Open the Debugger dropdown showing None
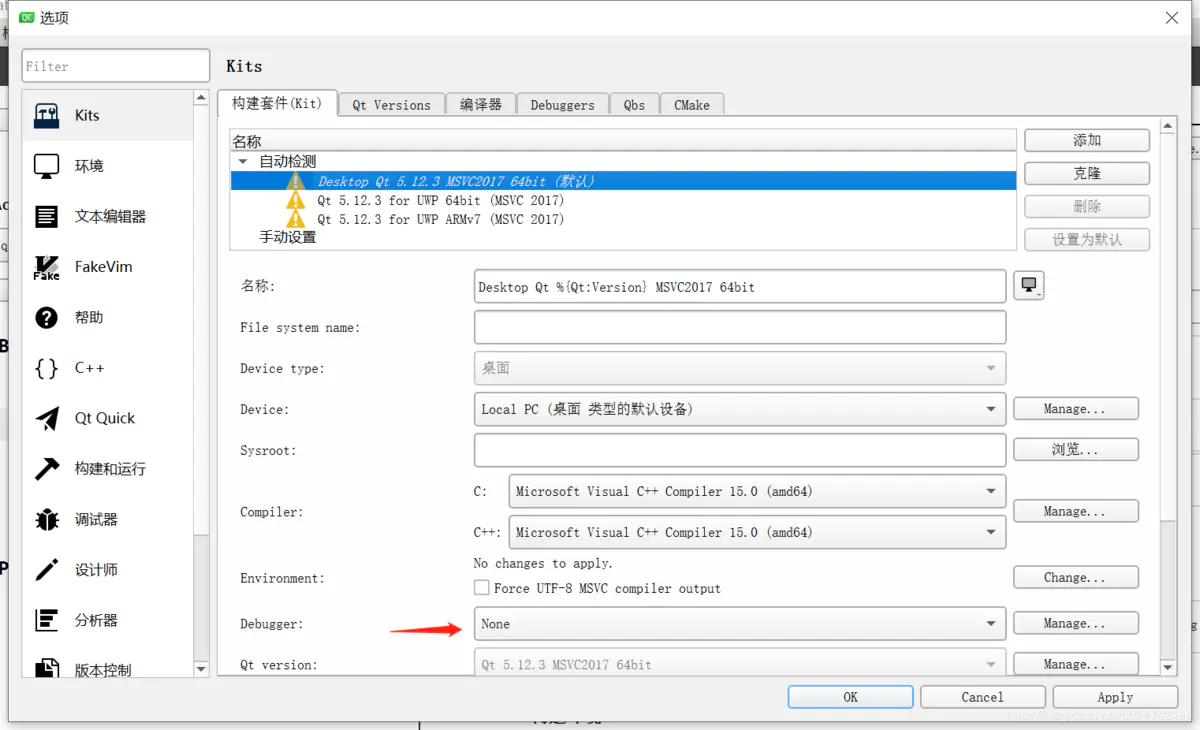This screenshot has width=1200, height=730. pos(740,623)
